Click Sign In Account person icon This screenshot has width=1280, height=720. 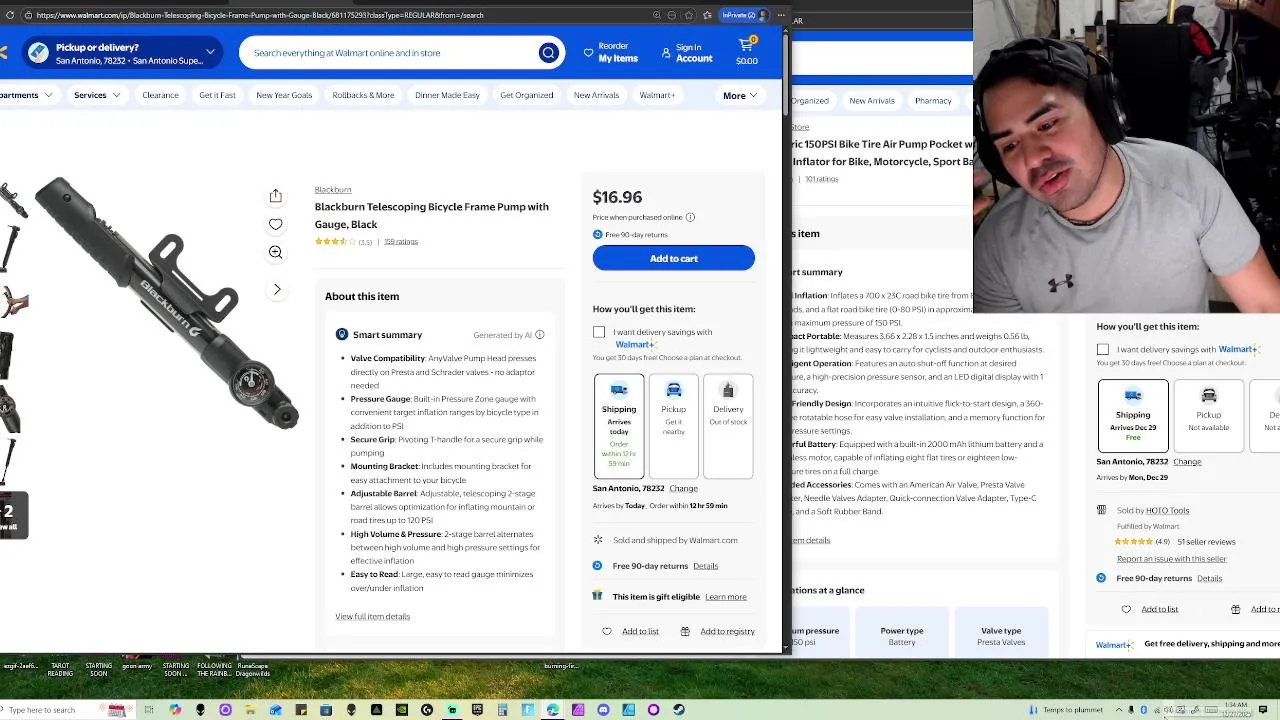click(666, 53)
